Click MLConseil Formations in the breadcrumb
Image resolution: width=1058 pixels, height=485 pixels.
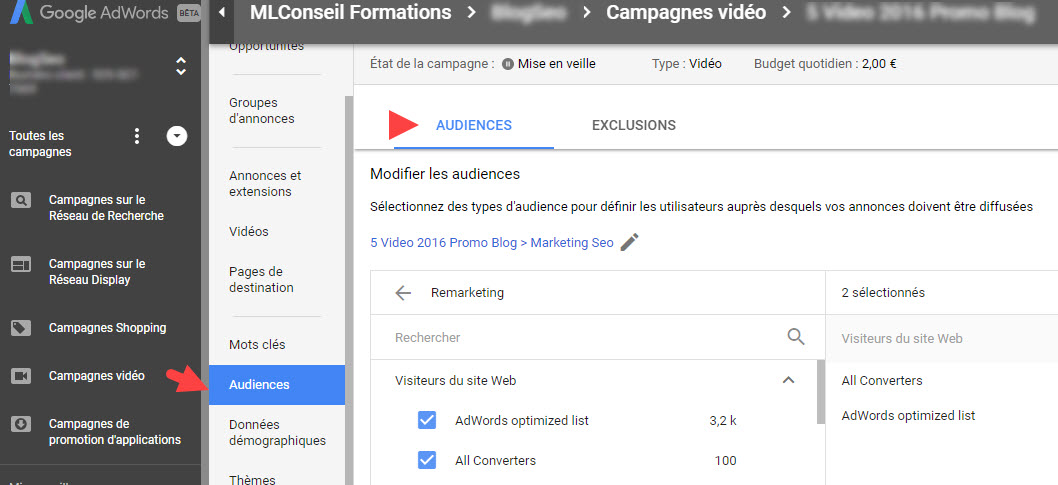coord(350,12)
